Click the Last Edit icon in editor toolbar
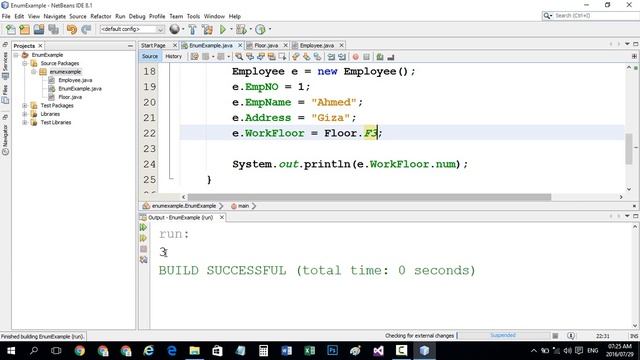This screenshot has height=360, width=640. (x=194, y=57)
